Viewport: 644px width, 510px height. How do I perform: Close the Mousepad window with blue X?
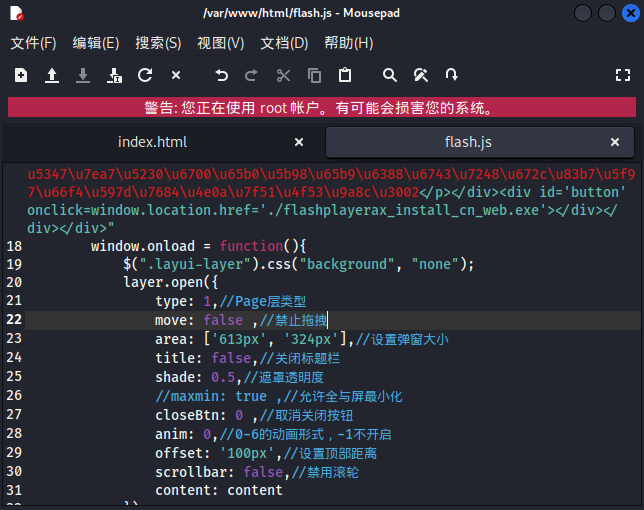631,13
